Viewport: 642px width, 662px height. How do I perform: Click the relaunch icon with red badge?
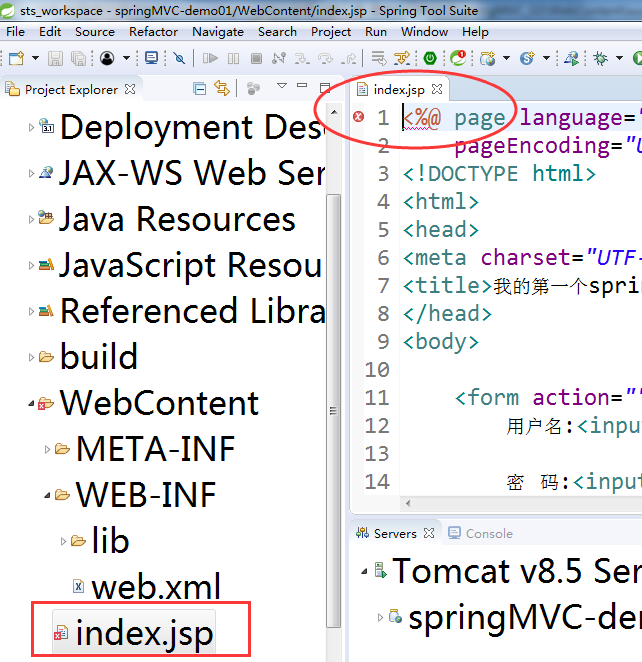pos(458,58)
